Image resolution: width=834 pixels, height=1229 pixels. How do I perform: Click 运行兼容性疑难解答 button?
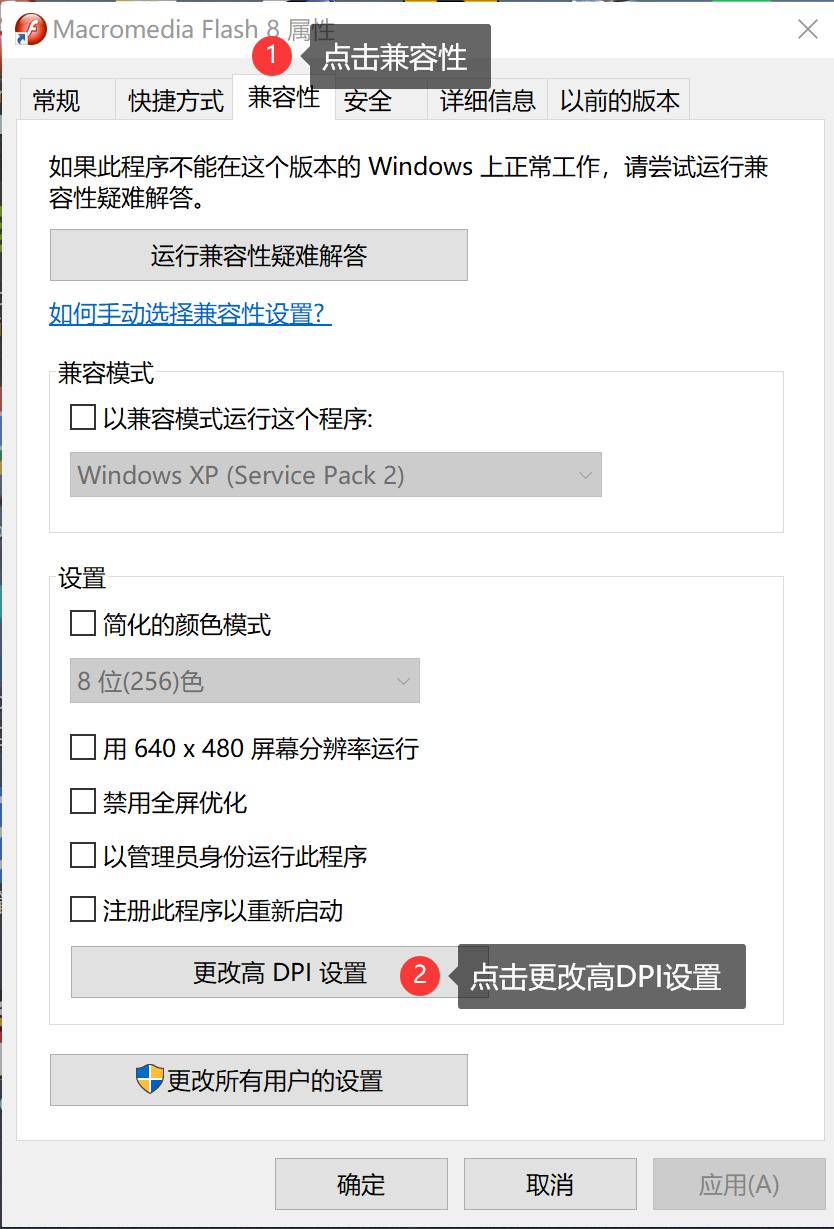point(258,255)
